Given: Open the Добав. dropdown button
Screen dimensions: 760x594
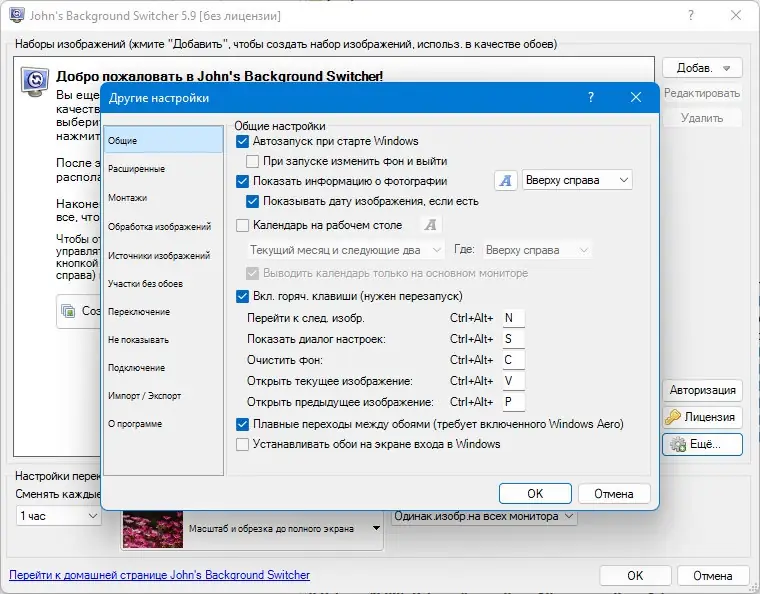Looking at the screenshot, I should pyautogui.click(x=702, y=68).
